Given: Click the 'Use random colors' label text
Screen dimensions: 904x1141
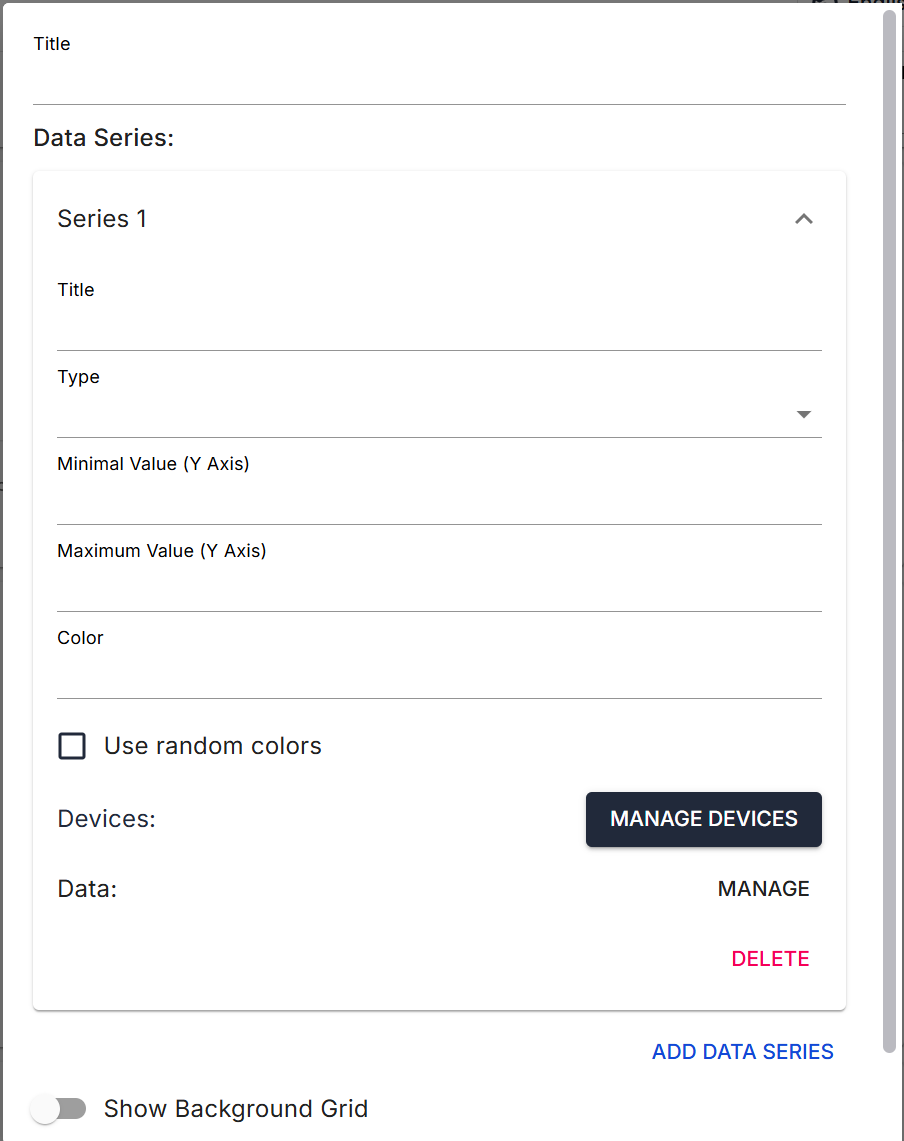Looking at the screenshot, I should point(213,746).
